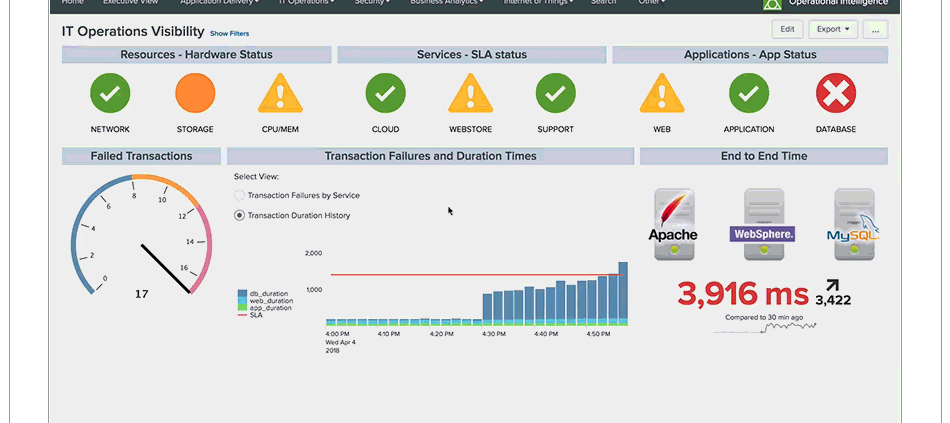The image size is (950, 423).
Task: Click the Failed Transactions panel header
Action: tap(141, 156)
